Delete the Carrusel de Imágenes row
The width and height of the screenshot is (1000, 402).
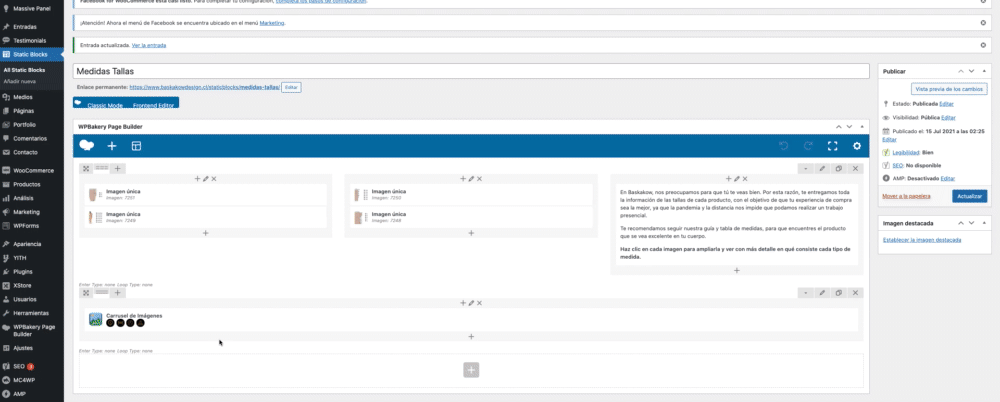coord(855,293)
